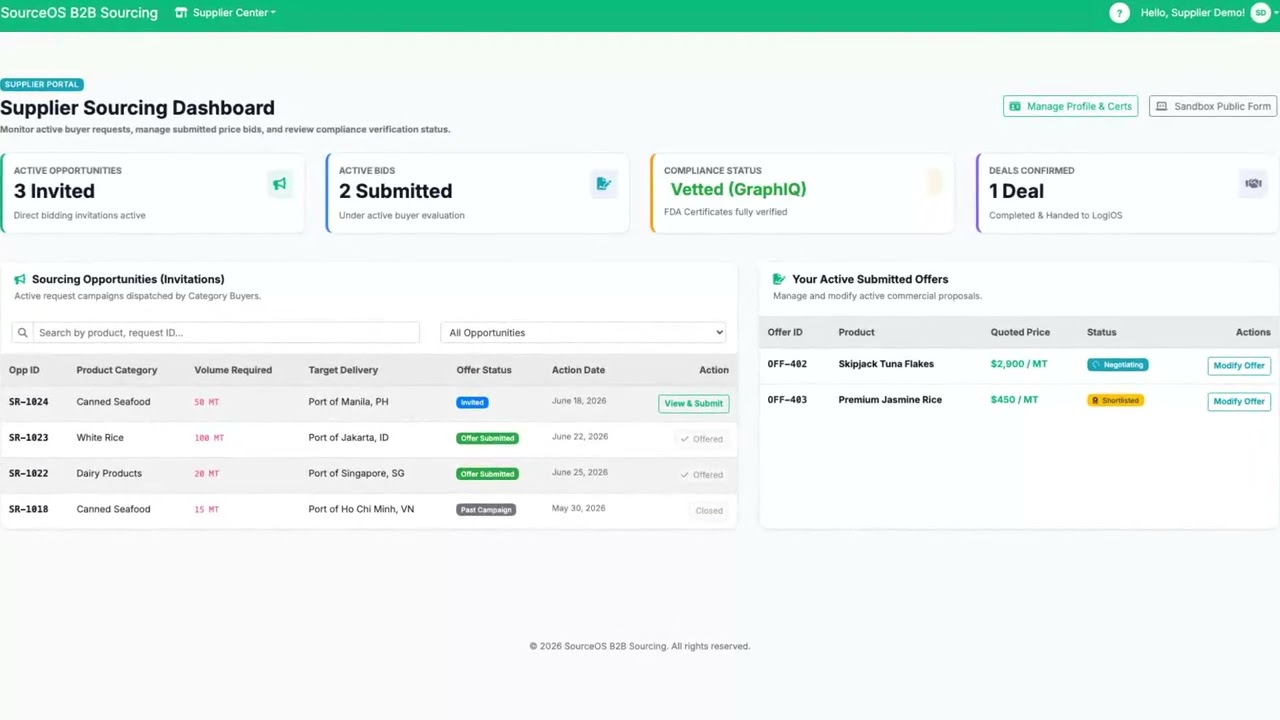Click Port of Ho Chi Minh, VN cell
Image resolution: width=1280 pixels, height=720 pixels.
(361, 510)
